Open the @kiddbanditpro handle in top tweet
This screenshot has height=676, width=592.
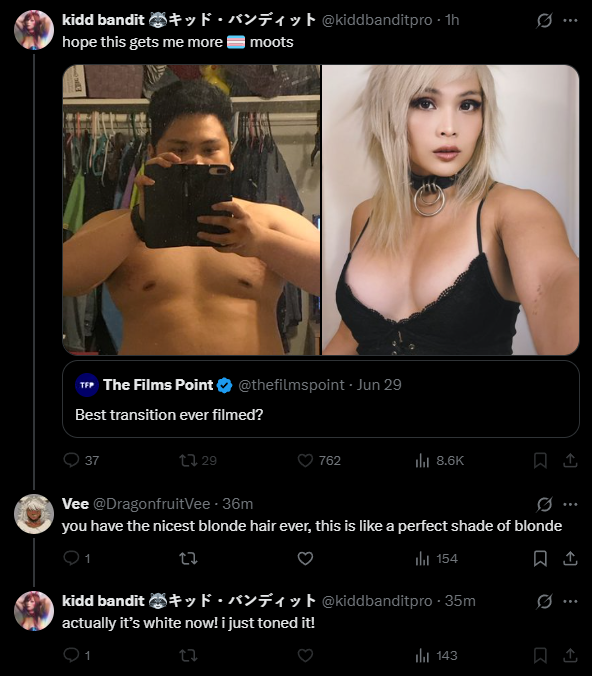pos(377,20)
